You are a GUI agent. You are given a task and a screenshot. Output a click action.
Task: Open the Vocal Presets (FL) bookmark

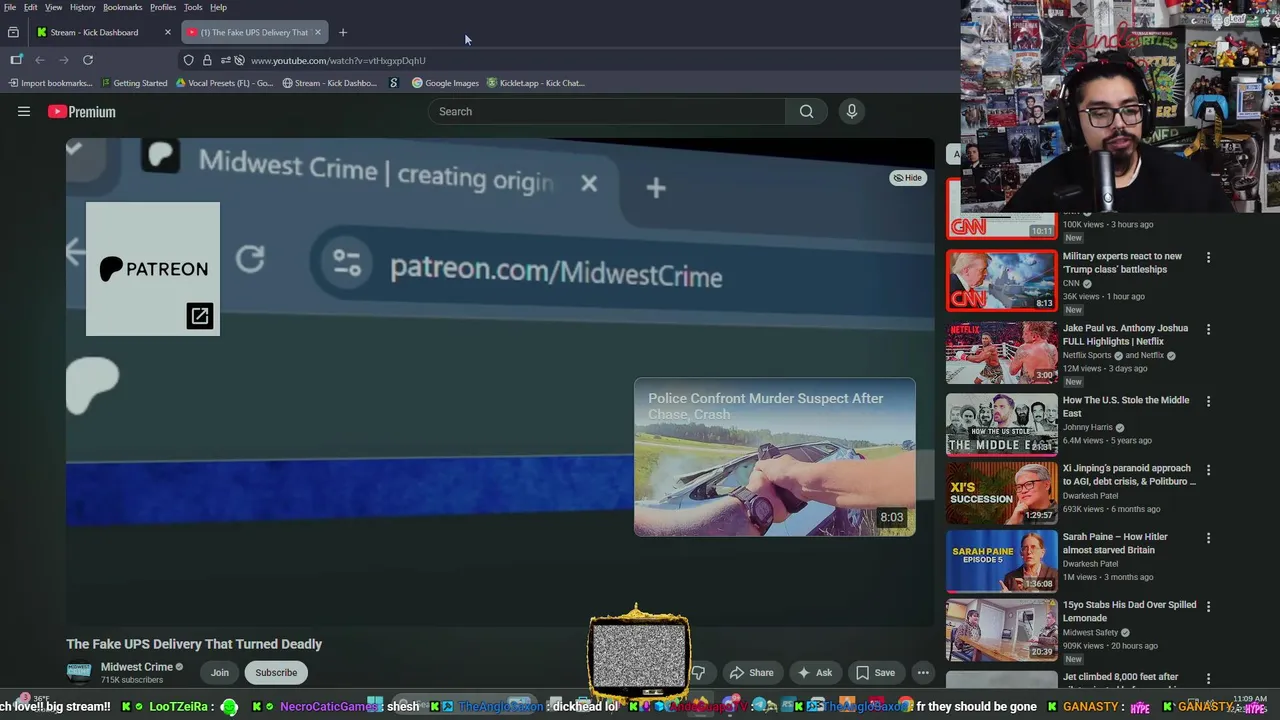(224, 83)
